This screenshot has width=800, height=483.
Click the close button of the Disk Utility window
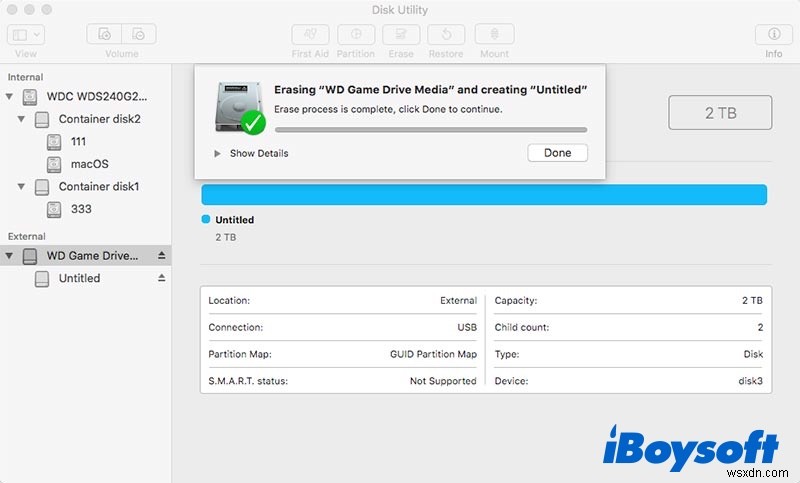coord(12,10)
